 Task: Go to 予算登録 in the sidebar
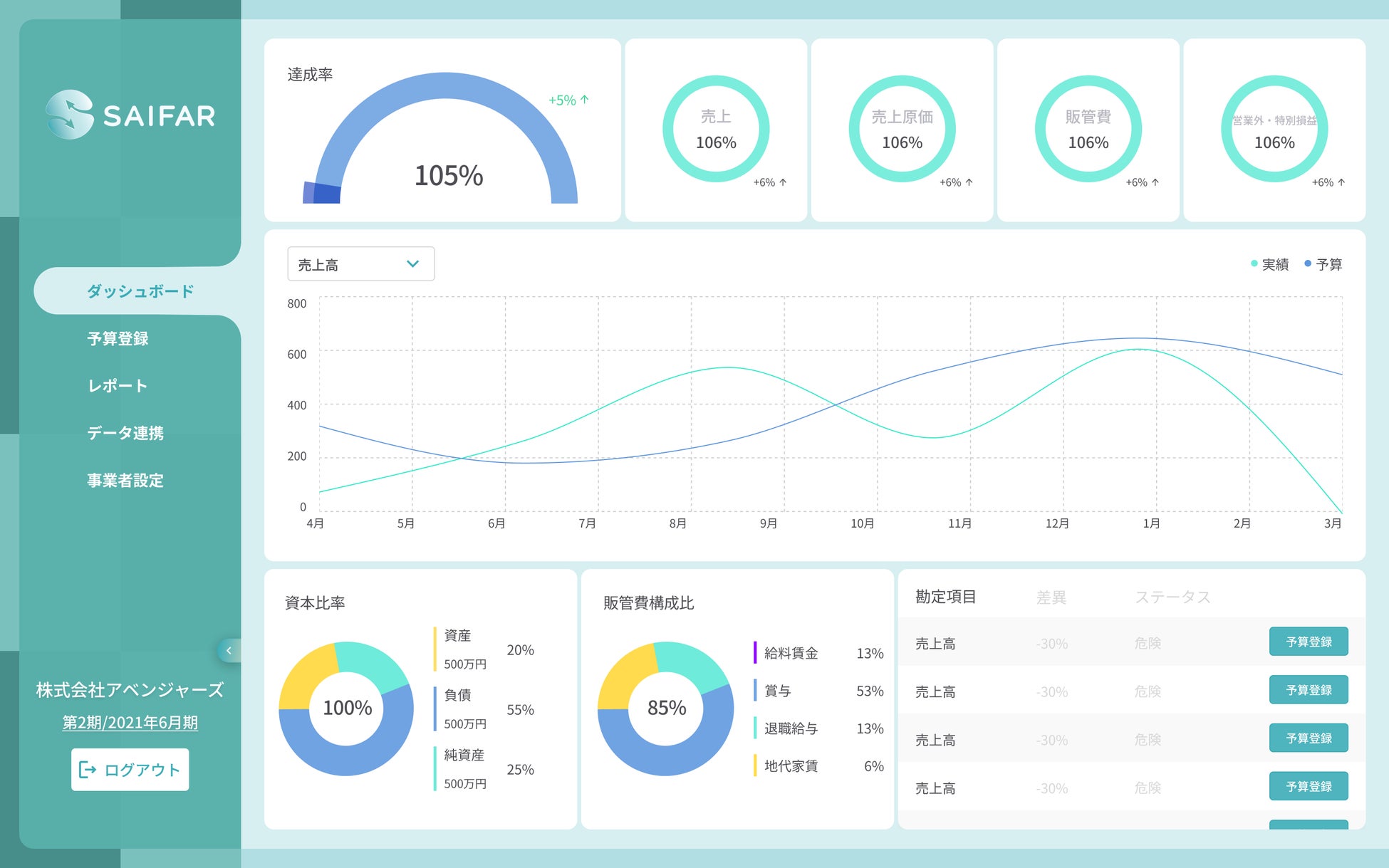click(x=118, y=339)
